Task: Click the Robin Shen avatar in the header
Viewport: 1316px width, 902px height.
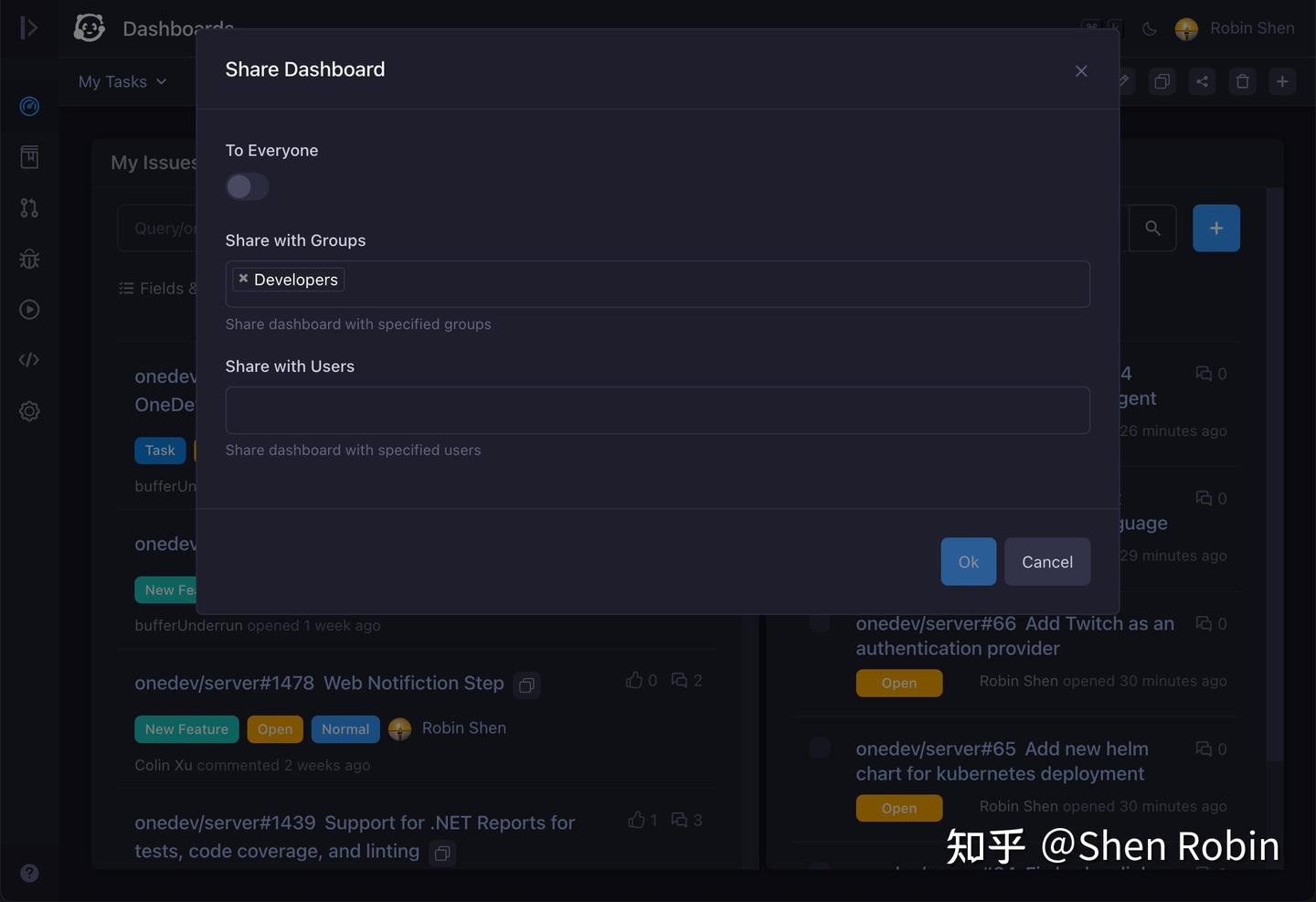Action: click(x=1186, y=29)
